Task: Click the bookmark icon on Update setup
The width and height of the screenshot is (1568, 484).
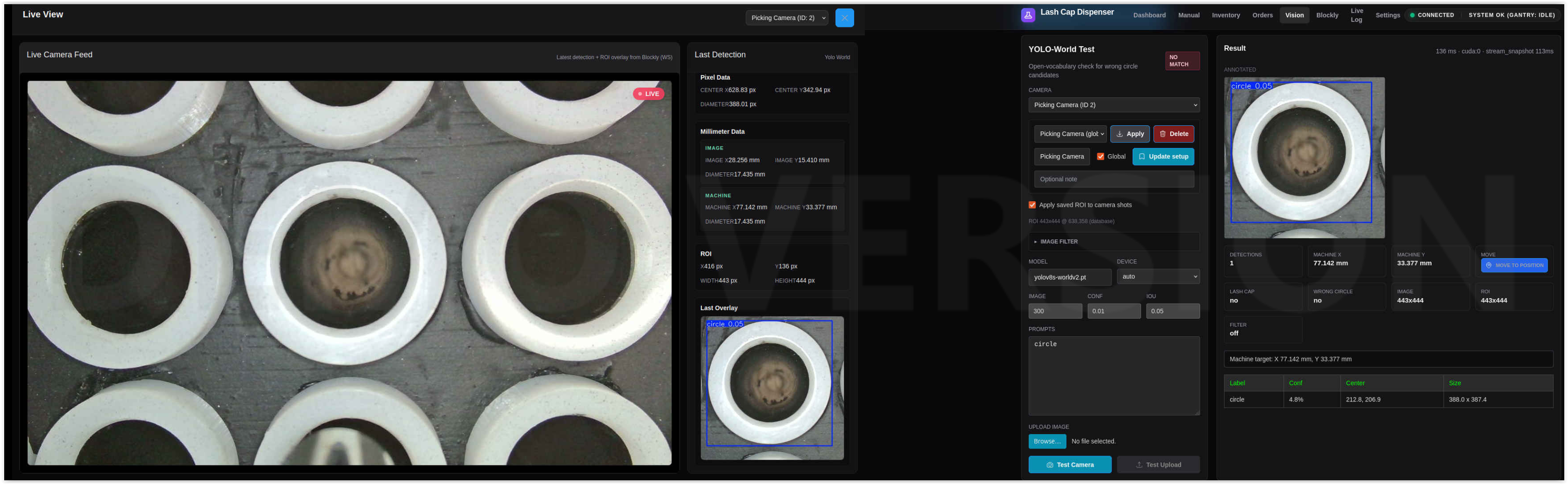Action: tap(1141, 157)
